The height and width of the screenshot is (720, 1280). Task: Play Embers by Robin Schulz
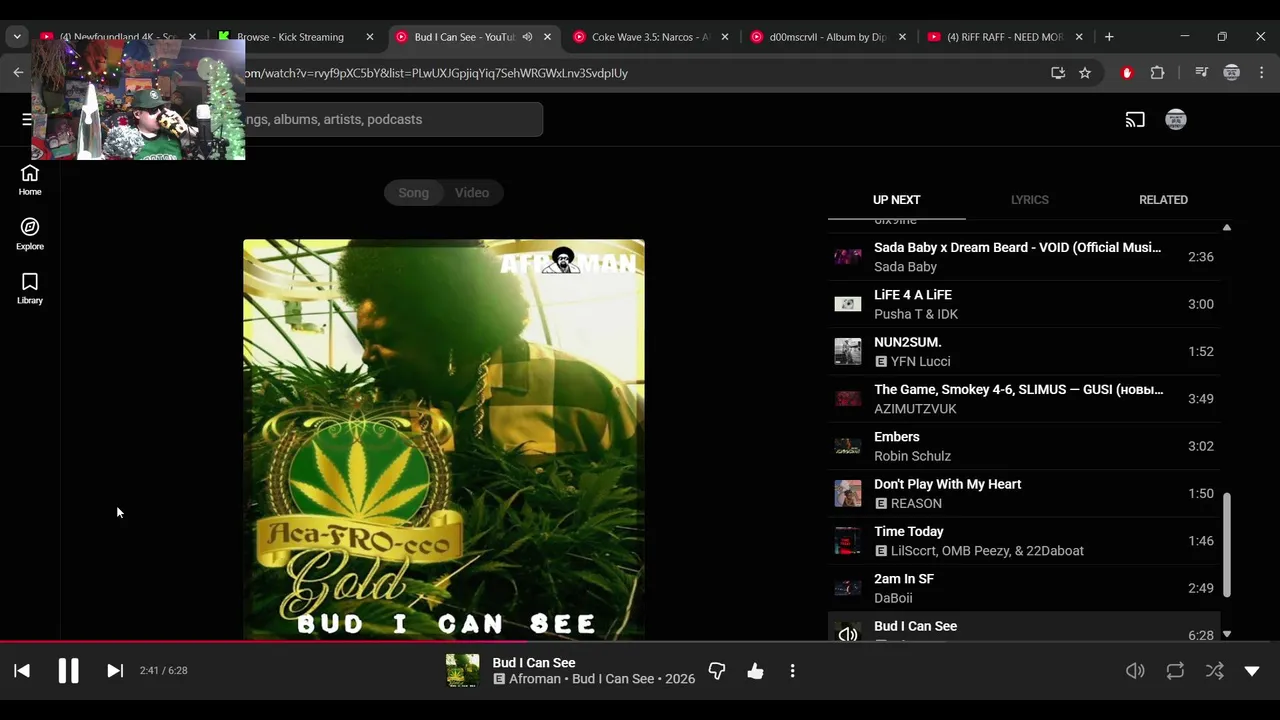[x=1024, y=446]
